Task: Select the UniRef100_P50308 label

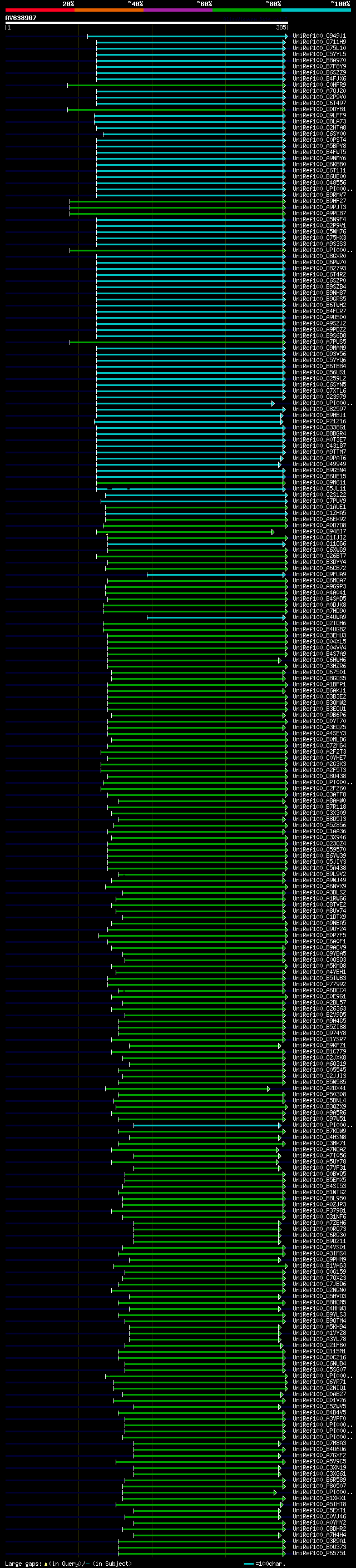Action: coord(319,1095)
